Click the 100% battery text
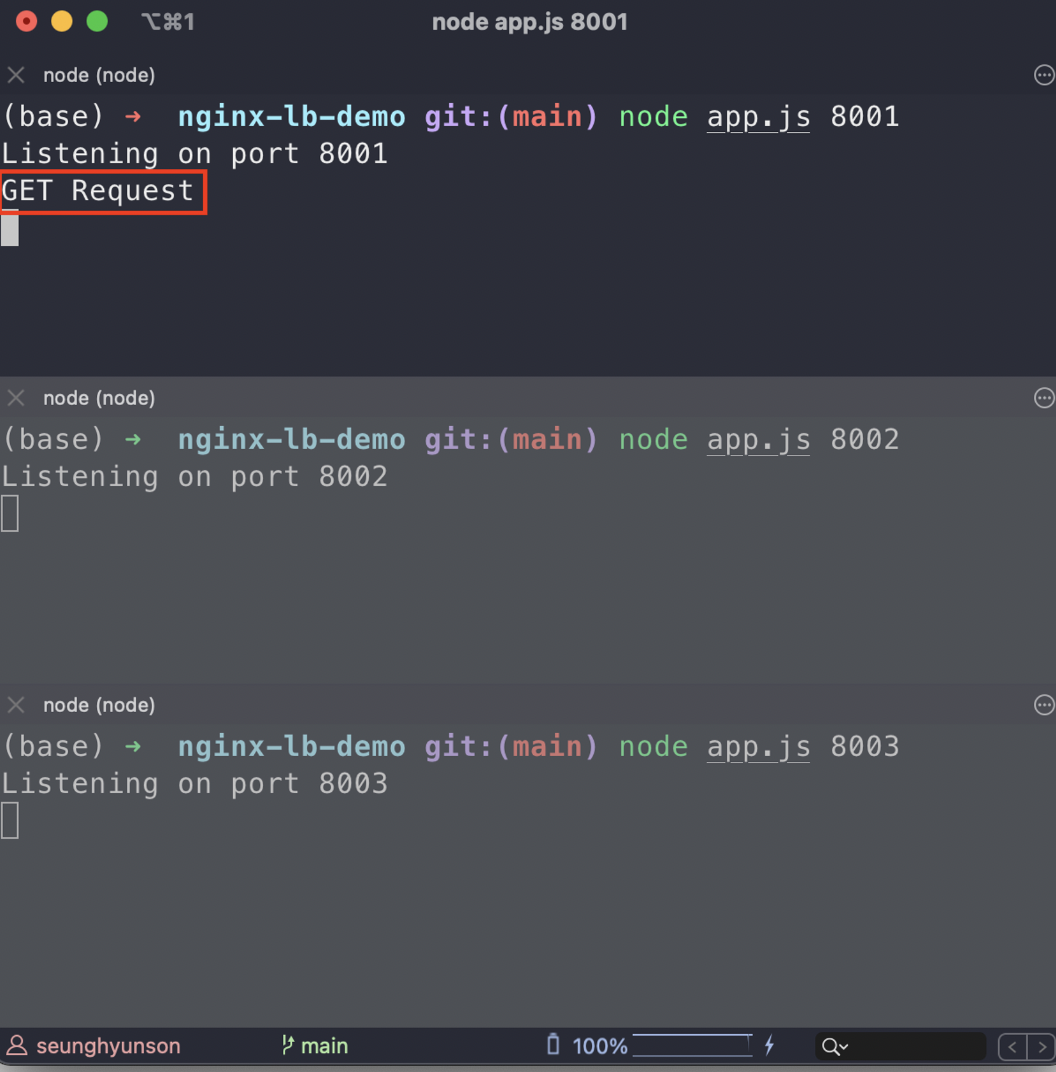The width and height of the screenshot is (1056, 1072). point(599,1046)
